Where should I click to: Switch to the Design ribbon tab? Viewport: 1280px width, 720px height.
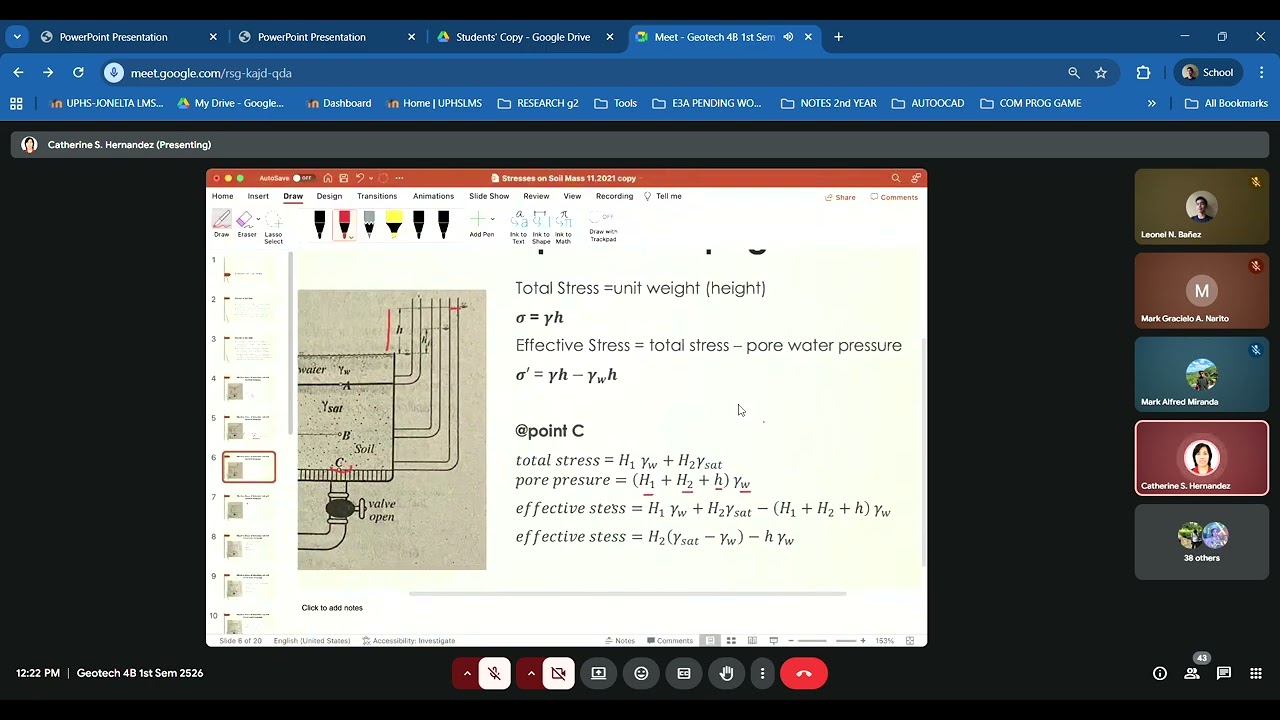click(329, 196)
